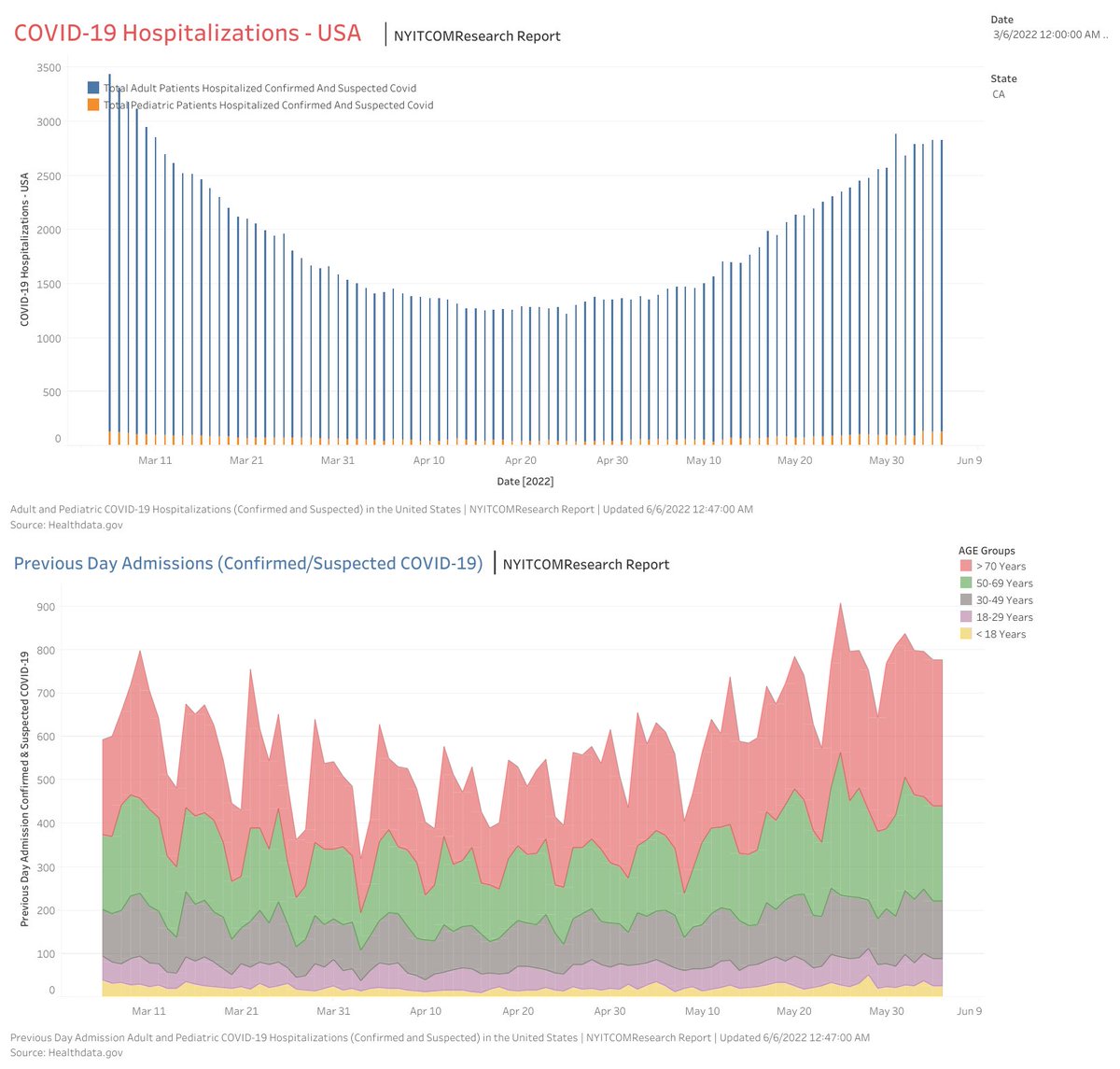Click the Mar 11 tick on hospitalizations axis
The height and width of the screenshot is (1069, 1120).
155,460
